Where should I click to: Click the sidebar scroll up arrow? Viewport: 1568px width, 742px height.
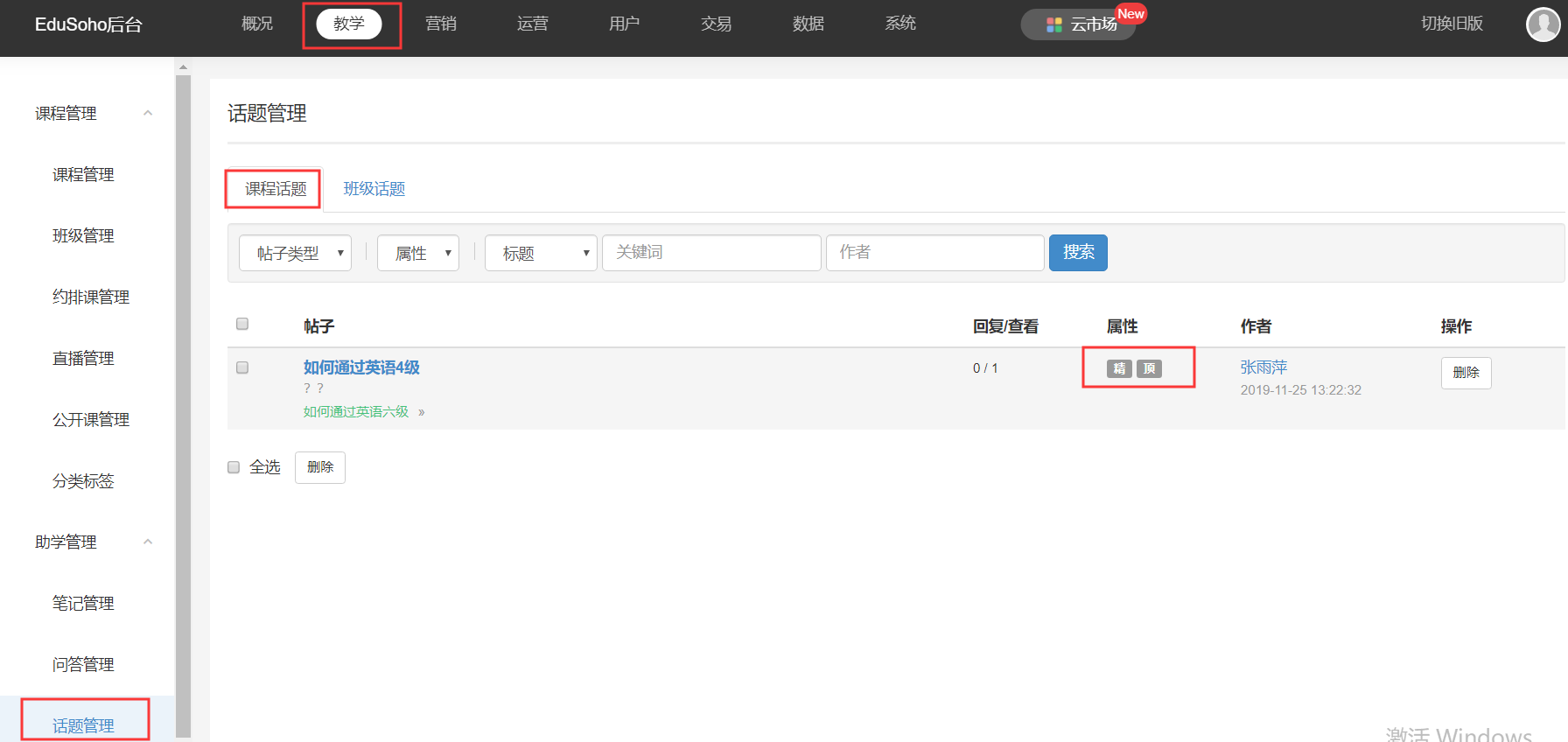pyautogui.click(x=183, y=66)
